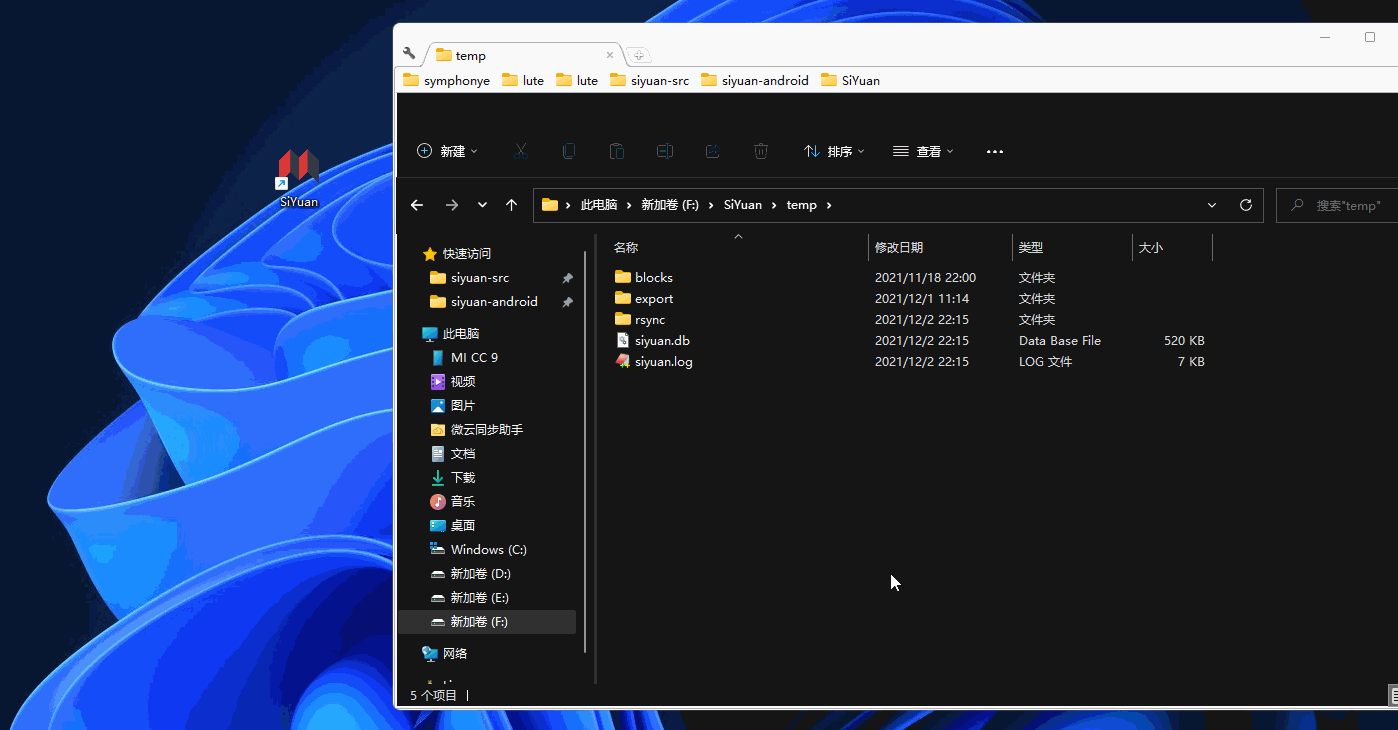Click SiYuan in the address breadcrumb
1398x730 pixels.
tap(742, 205)
